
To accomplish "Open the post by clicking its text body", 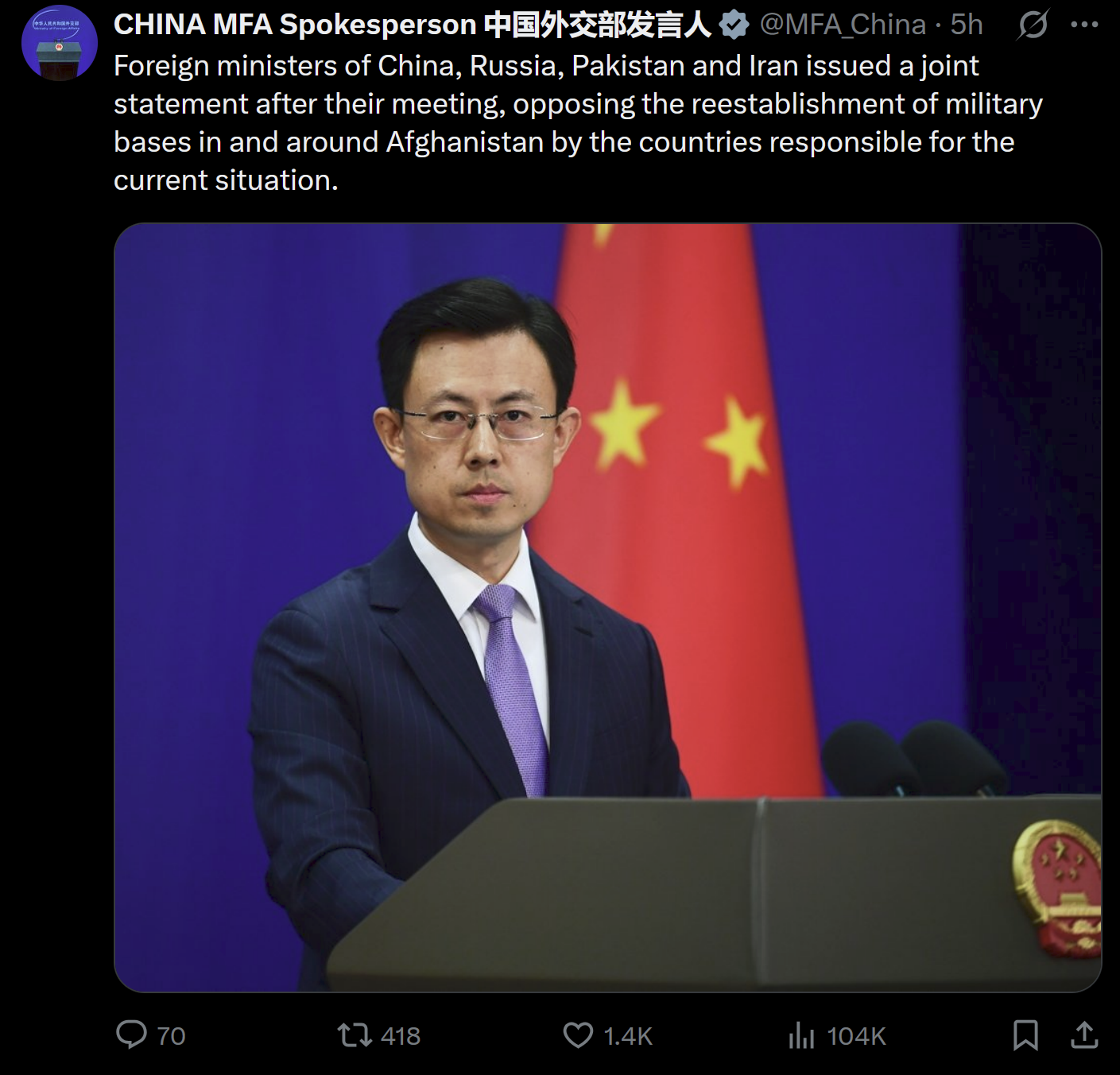I will point(578,123).
